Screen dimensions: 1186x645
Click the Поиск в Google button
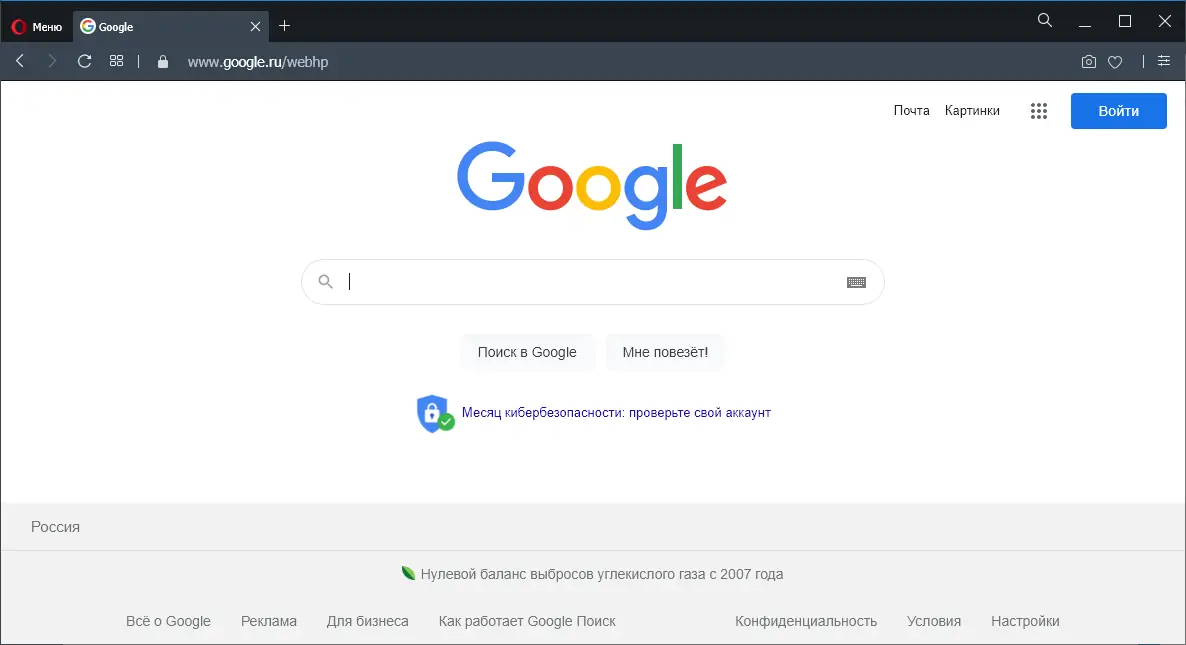coord(527,352)
